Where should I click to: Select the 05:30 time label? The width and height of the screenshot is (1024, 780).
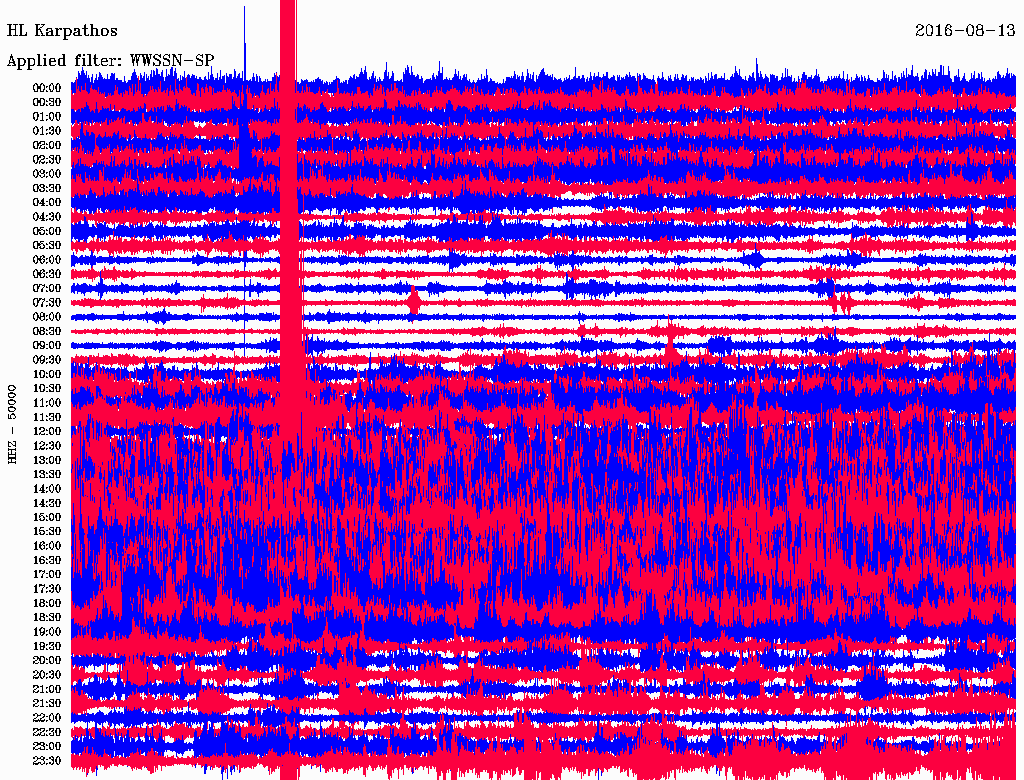click(x=47, y=245)
